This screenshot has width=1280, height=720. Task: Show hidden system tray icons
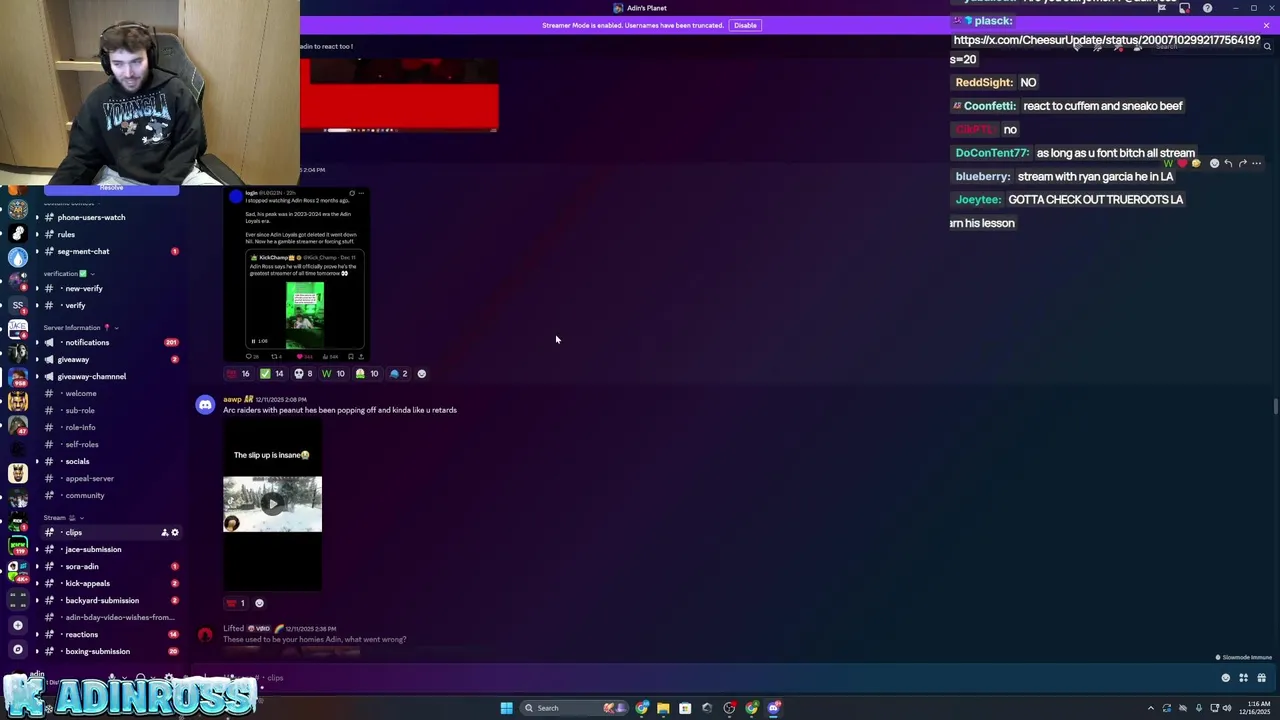[x=1150, y=708]
